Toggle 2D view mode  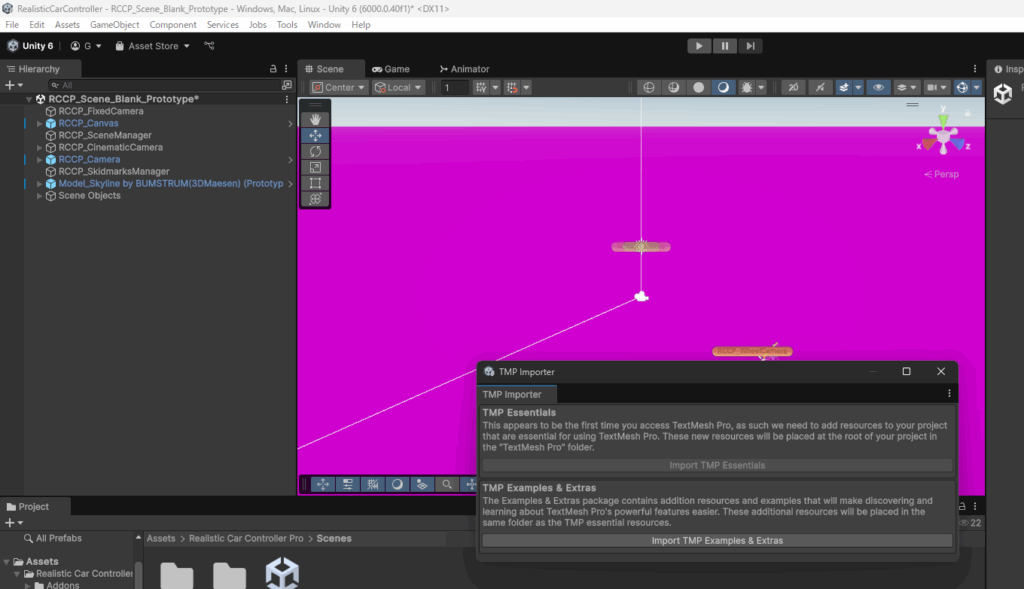[x=793, y=88]
